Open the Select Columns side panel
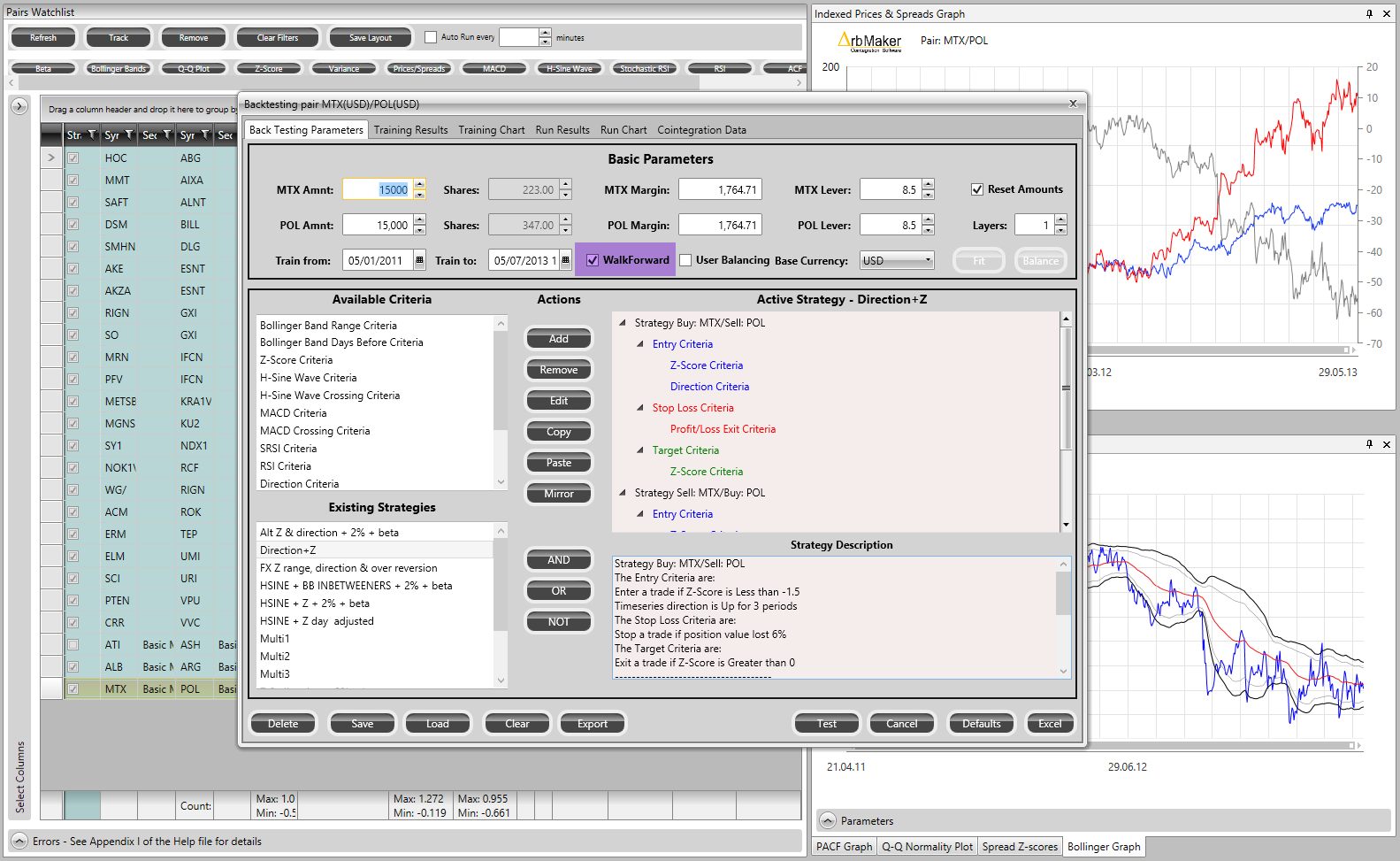The image size is (1400, 861). [x=19, y=777]
